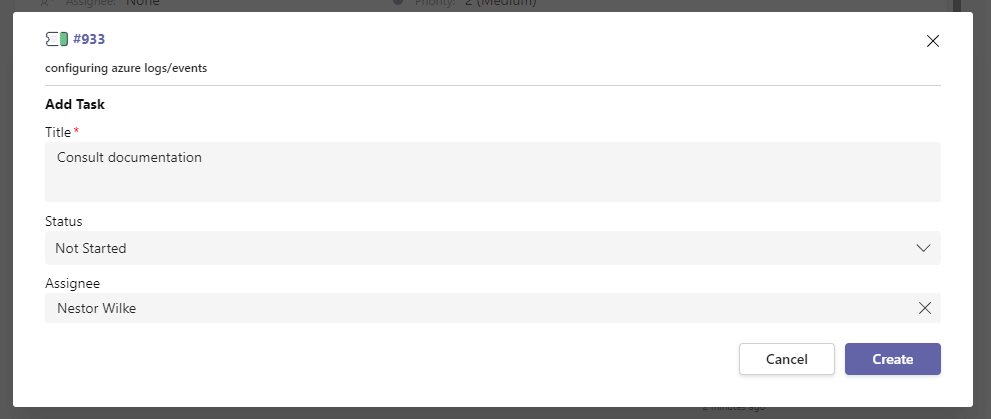Click the dimmed minutes ago timestamp
Screen dimensions: 991x419
734,409
